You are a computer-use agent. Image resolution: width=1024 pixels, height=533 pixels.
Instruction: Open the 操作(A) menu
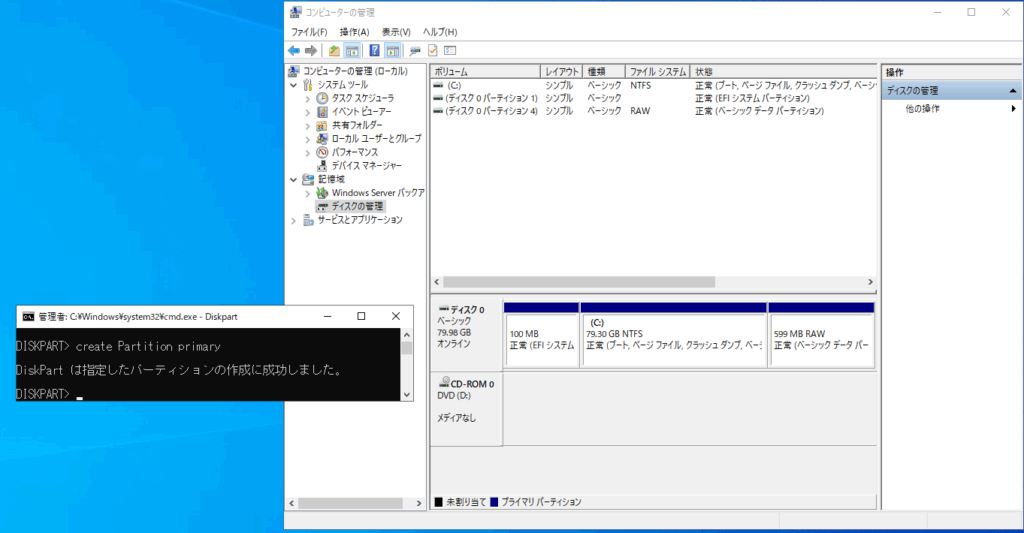point(354,32)
